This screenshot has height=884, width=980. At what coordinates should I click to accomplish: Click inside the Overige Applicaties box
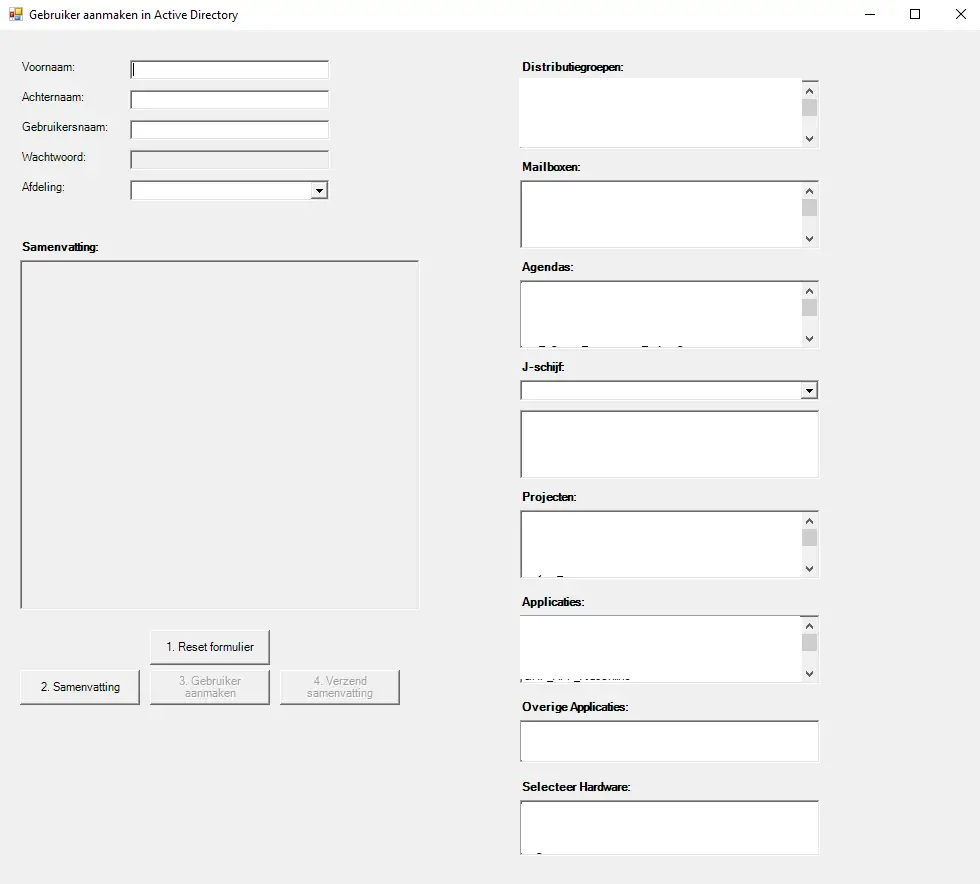coord(670,743)
